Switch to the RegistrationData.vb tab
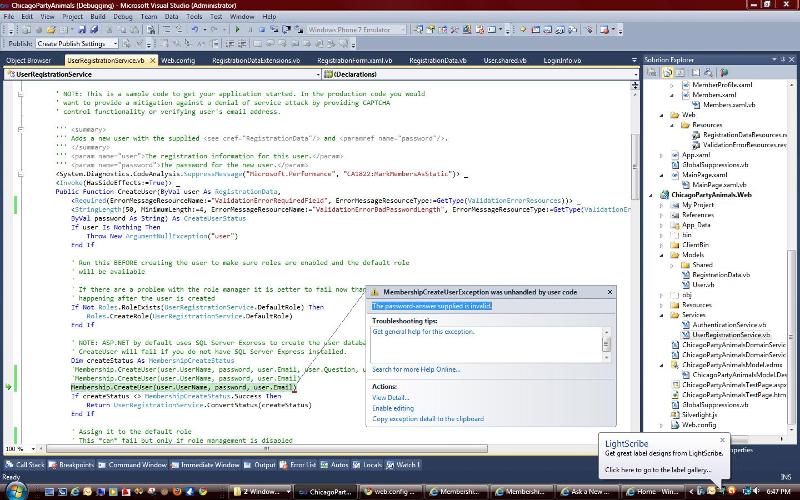This screenshot has height=500, width=800. (438, 60)
